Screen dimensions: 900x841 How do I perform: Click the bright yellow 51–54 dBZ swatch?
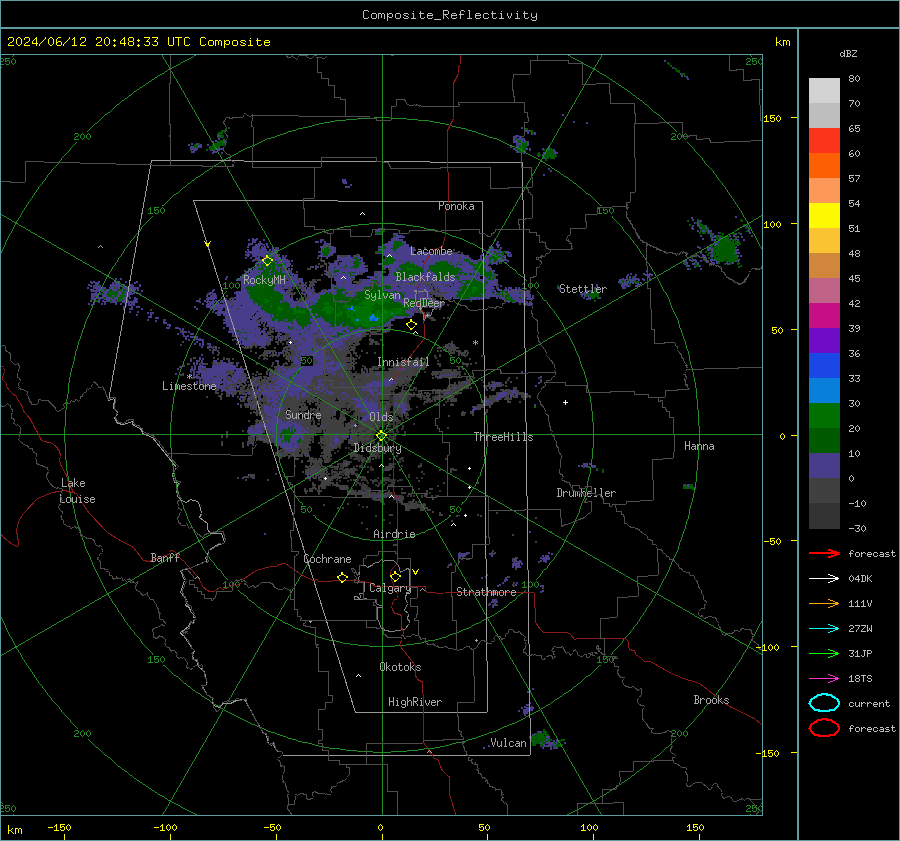[824, 216]
